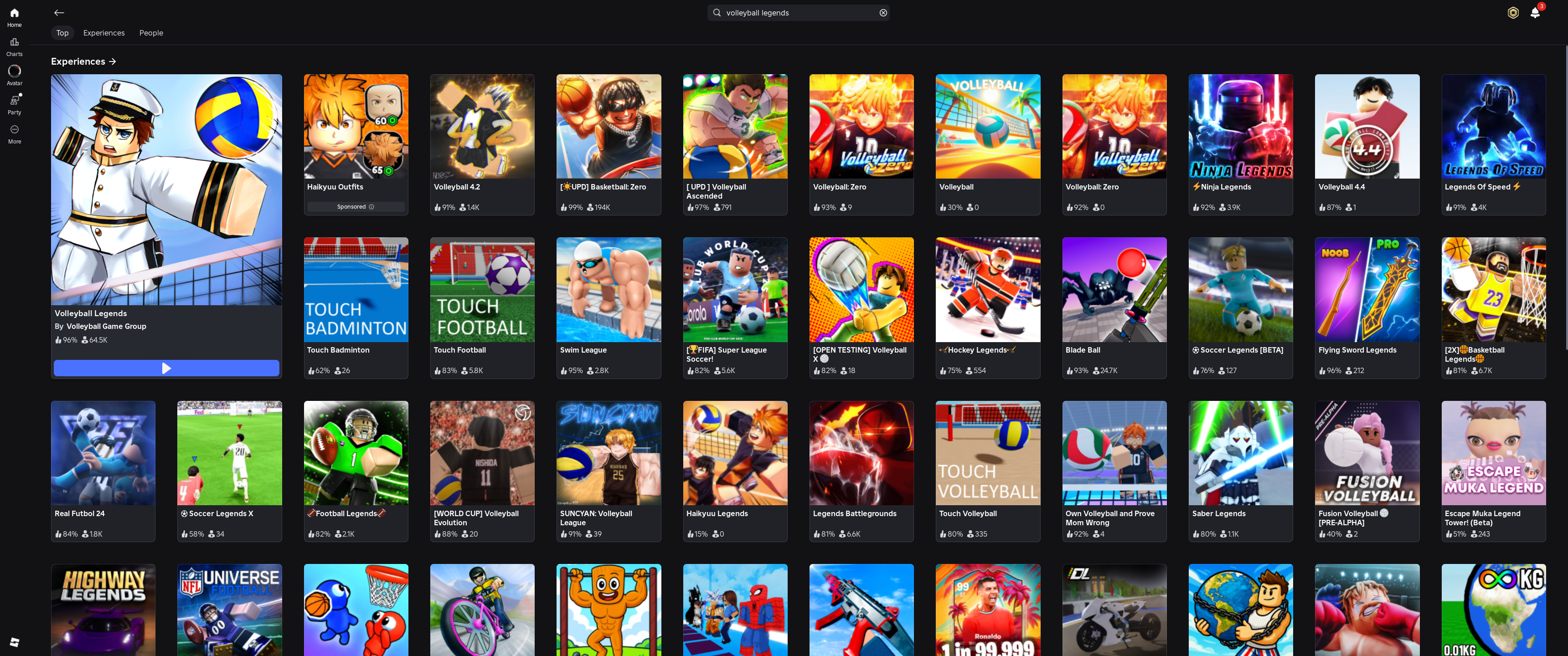Open the Robux hexagon icon
This screenshot has width=1568, height=656.
point(1512,13)
